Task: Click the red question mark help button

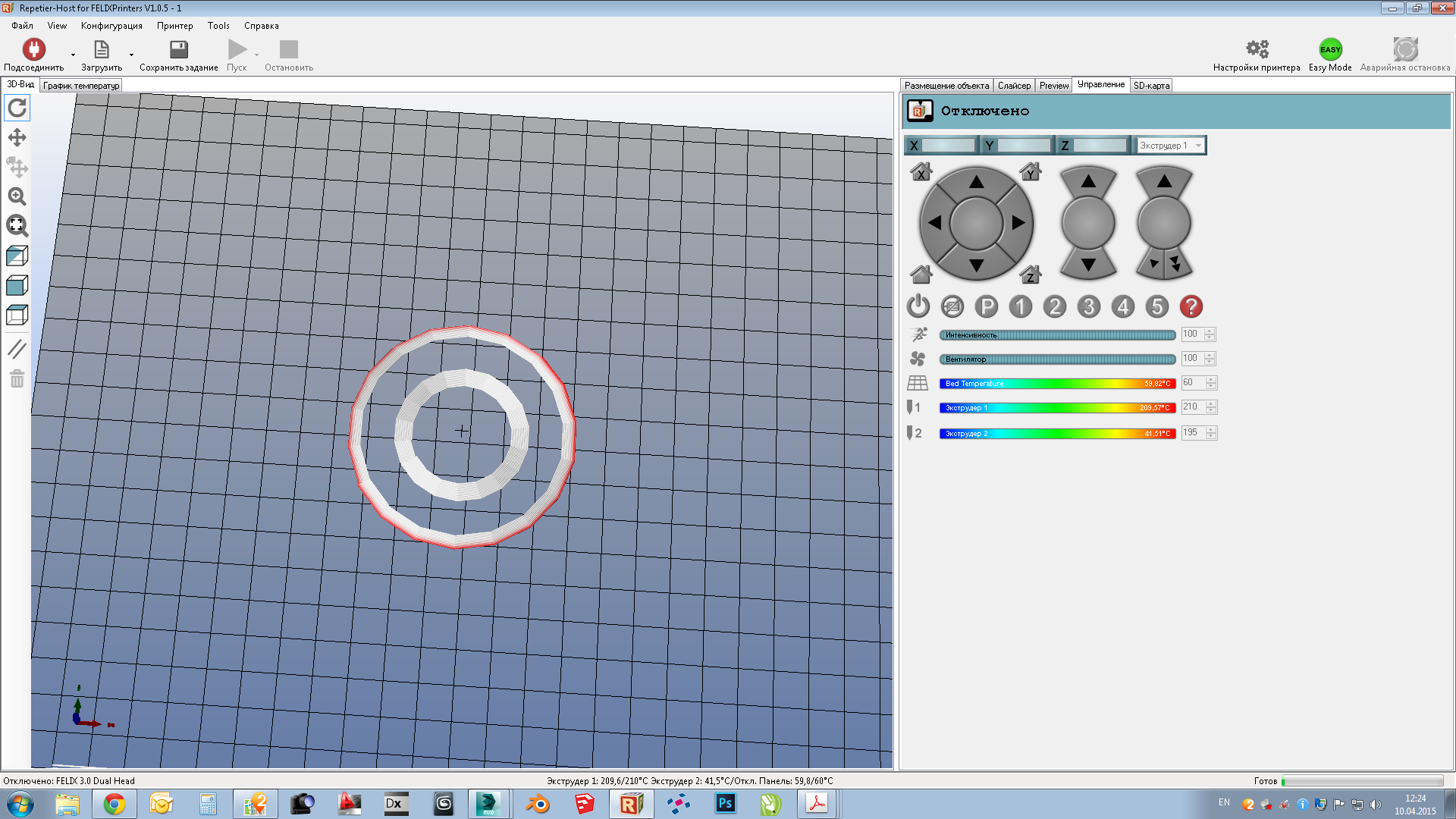Action: pos(1191,306)
